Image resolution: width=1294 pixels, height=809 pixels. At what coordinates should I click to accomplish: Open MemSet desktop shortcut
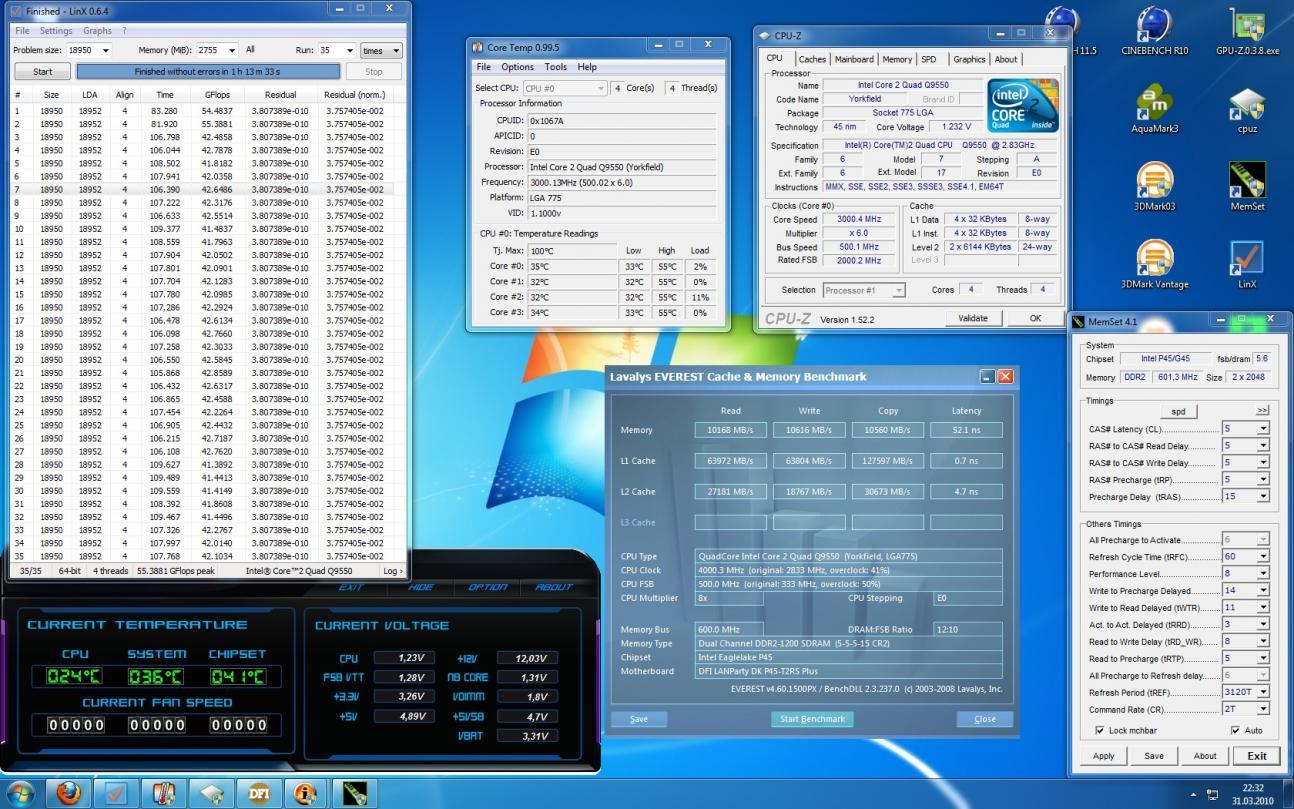coord(1247,187)
